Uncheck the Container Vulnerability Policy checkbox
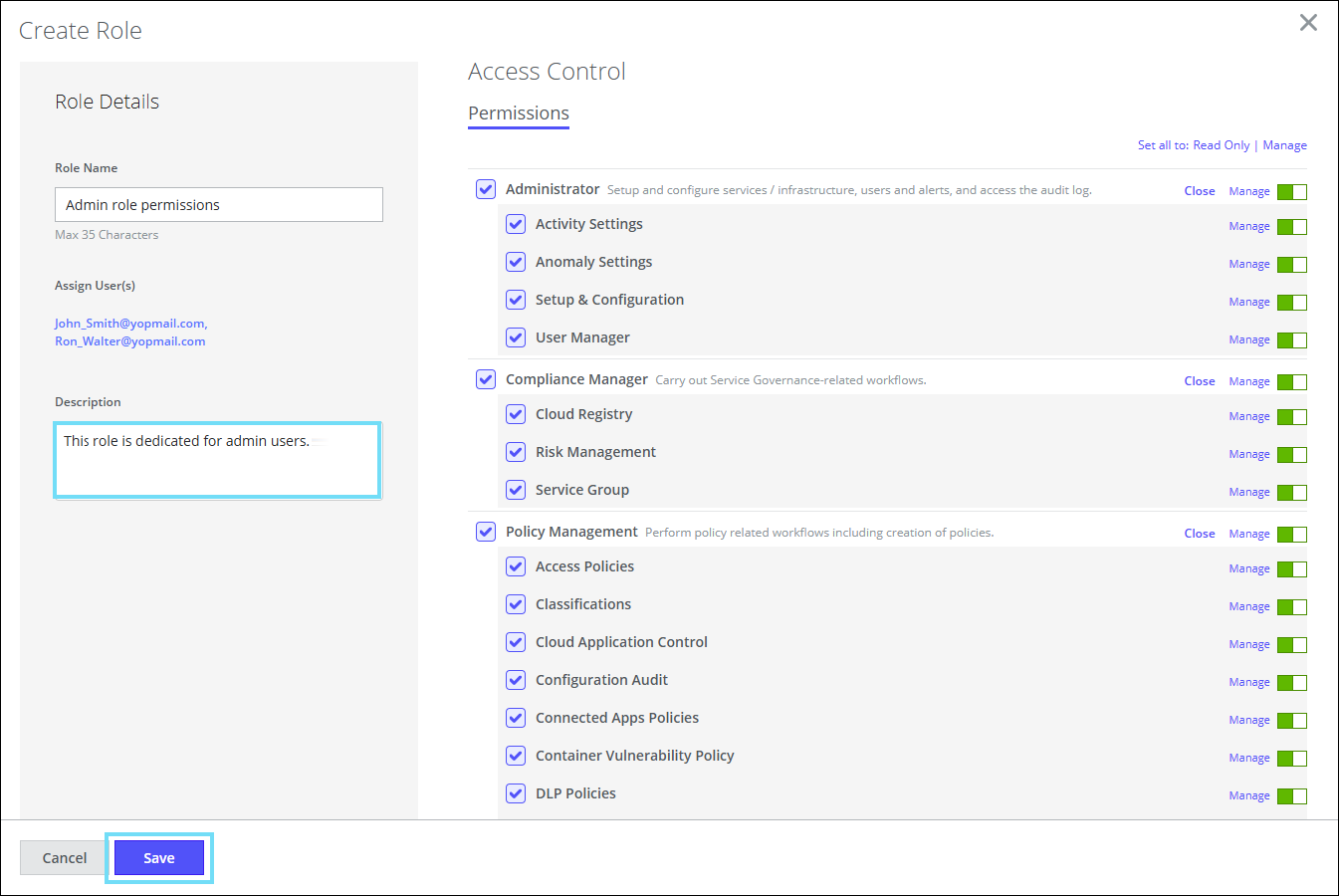1339x896 pixels. click(x=516, y=756)
